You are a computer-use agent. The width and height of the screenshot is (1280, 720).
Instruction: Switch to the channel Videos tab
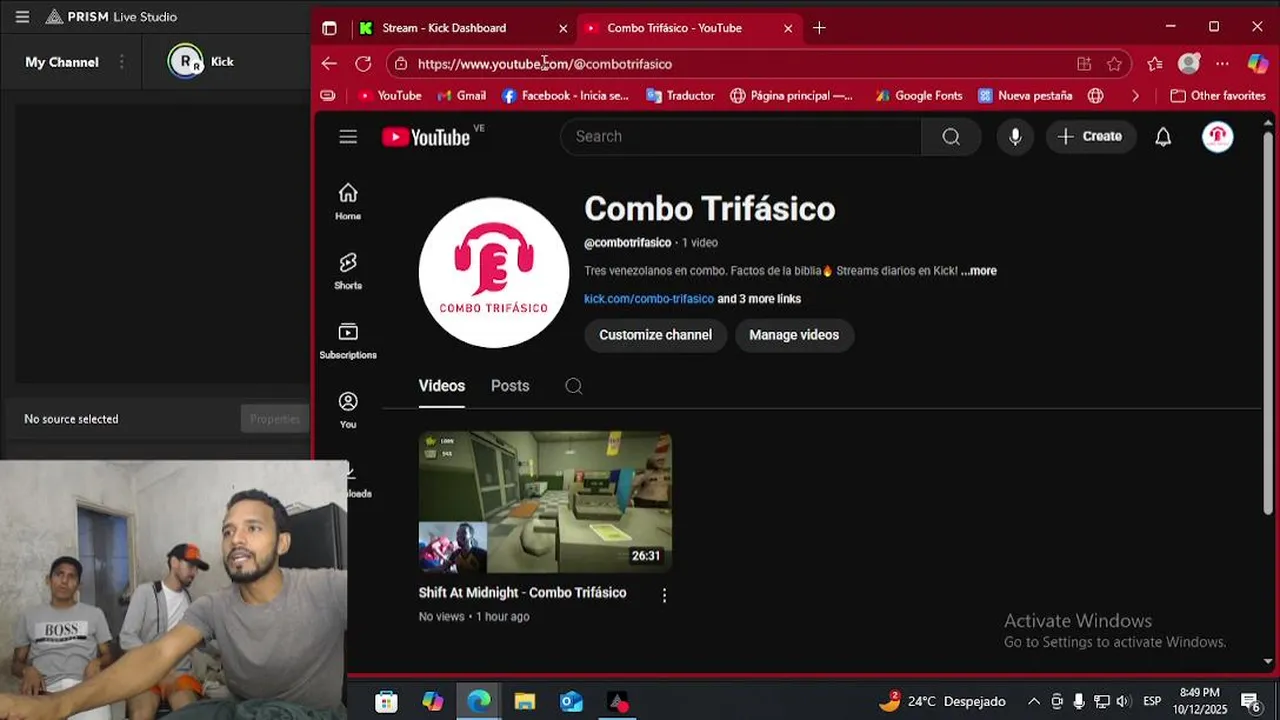pyautogui.click(x=442, y=386)
